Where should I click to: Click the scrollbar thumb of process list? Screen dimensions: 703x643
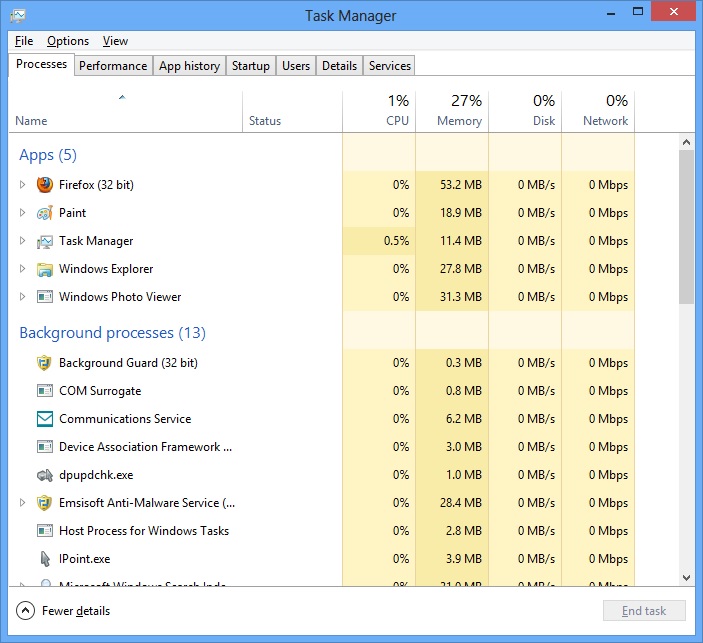pos(686,227)
